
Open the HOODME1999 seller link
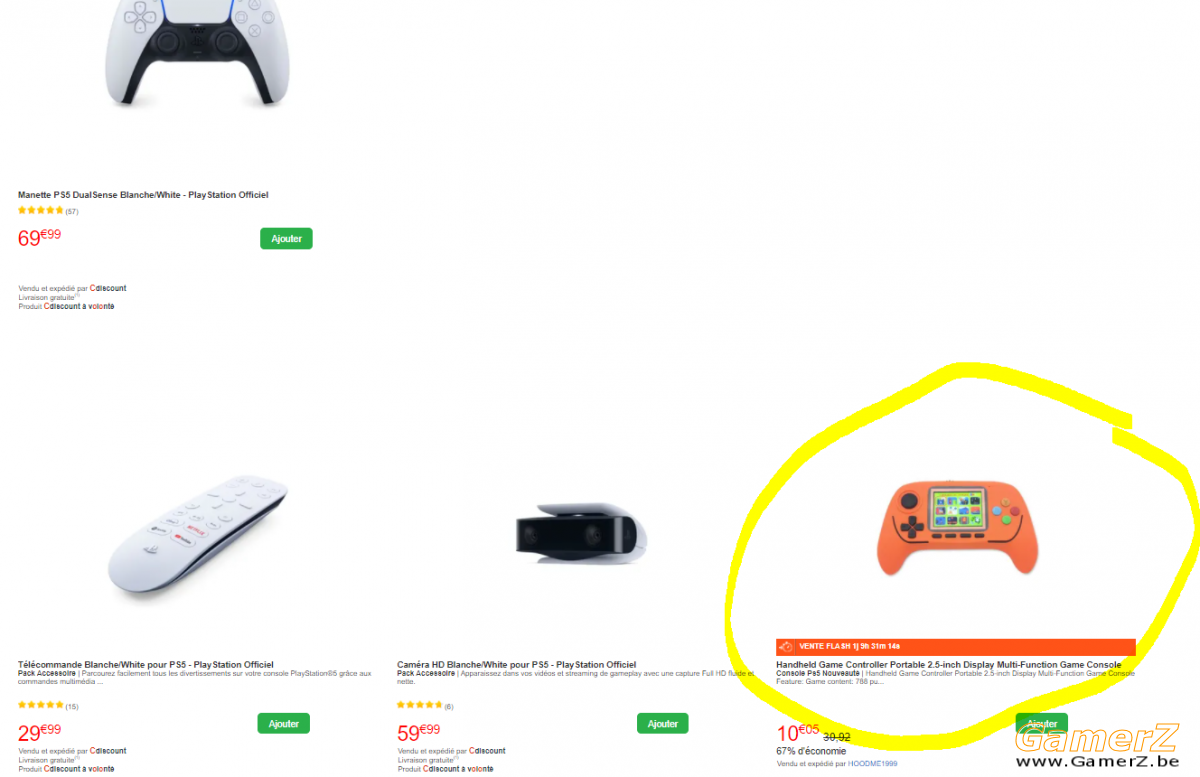872,763
